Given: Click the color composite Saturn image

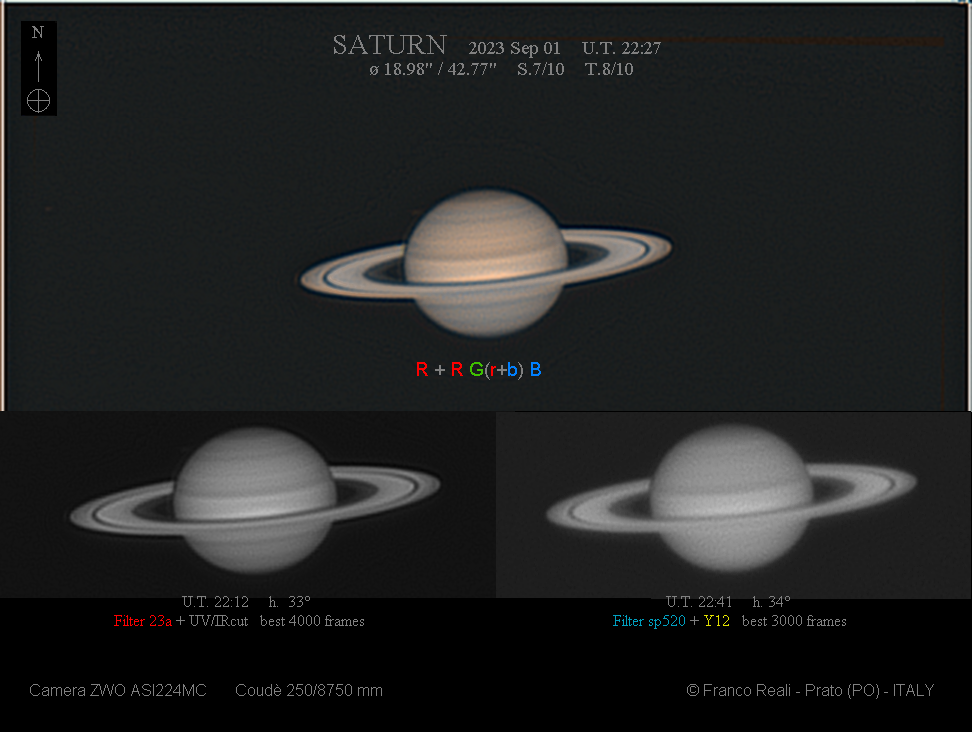Looking at the screenshot, I should tap(485, 263).
